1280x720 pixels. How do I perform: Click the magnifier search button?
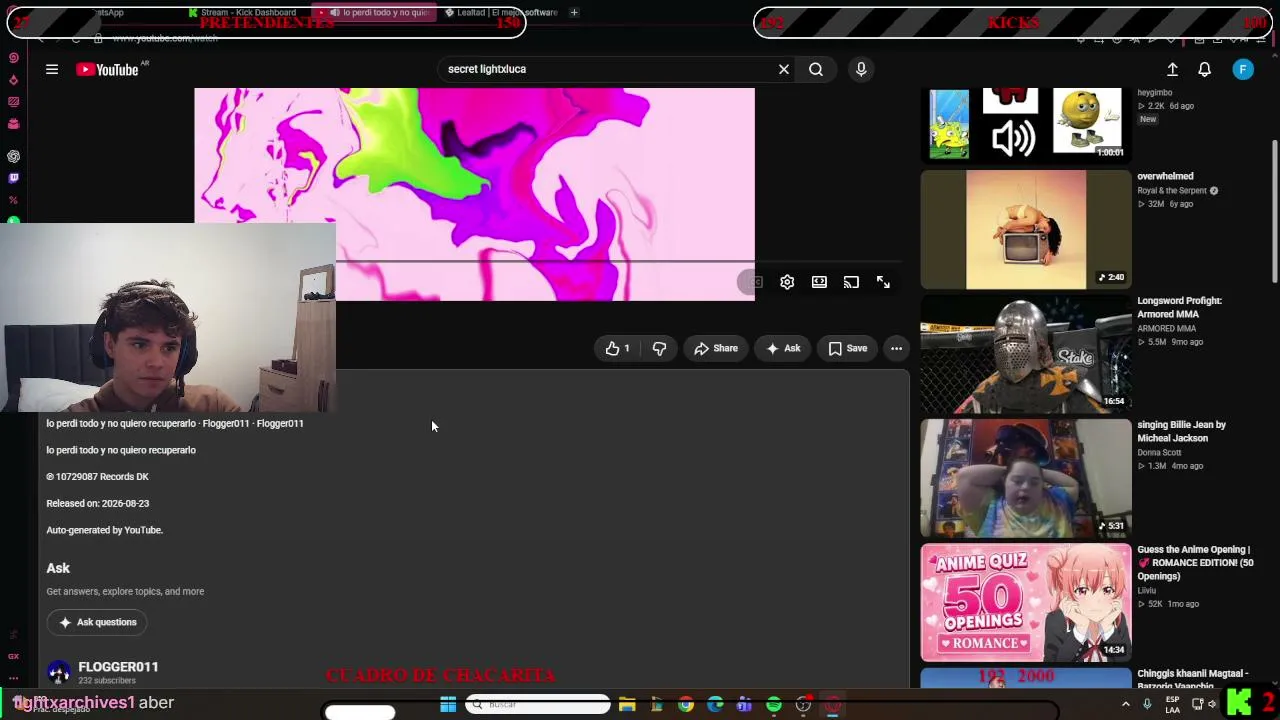pos(816,69)
